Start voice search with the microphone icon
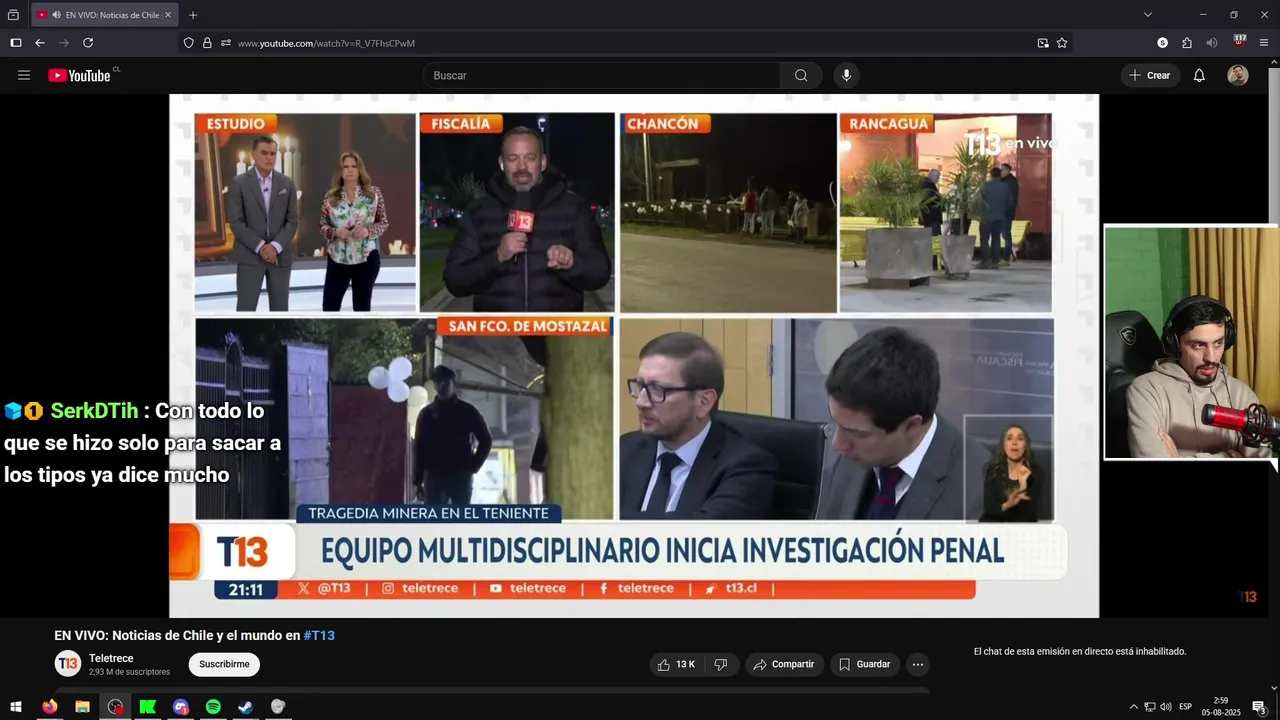 coord(847,75)
